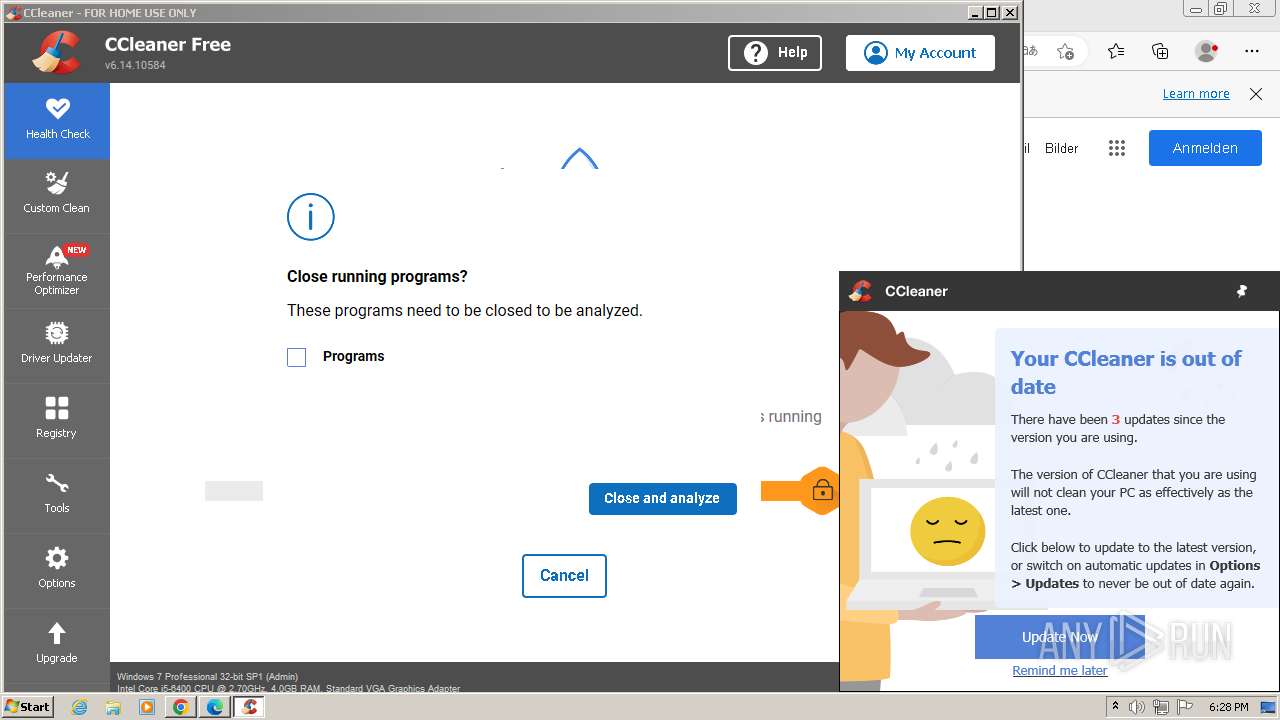Tick the Programs checkbox
The height and width of the screenshot is (720, 1280).
(297, 357)
